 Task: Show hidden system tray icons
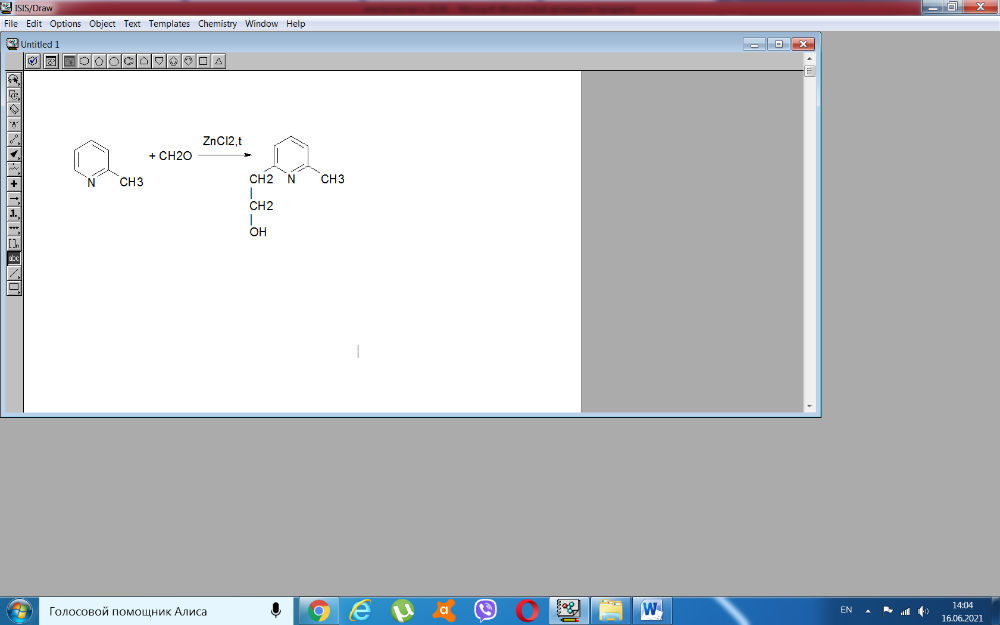click(x=867, y=610)
